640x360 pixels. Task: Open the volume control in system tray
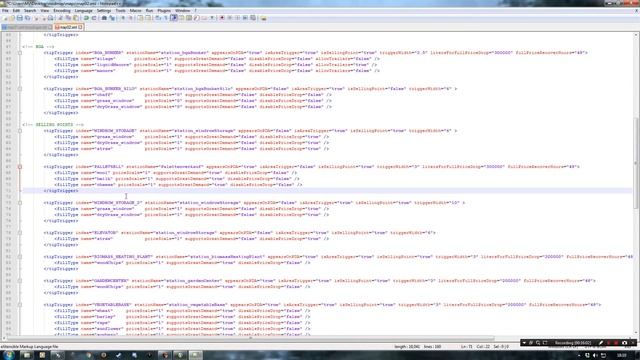(595, 356)
